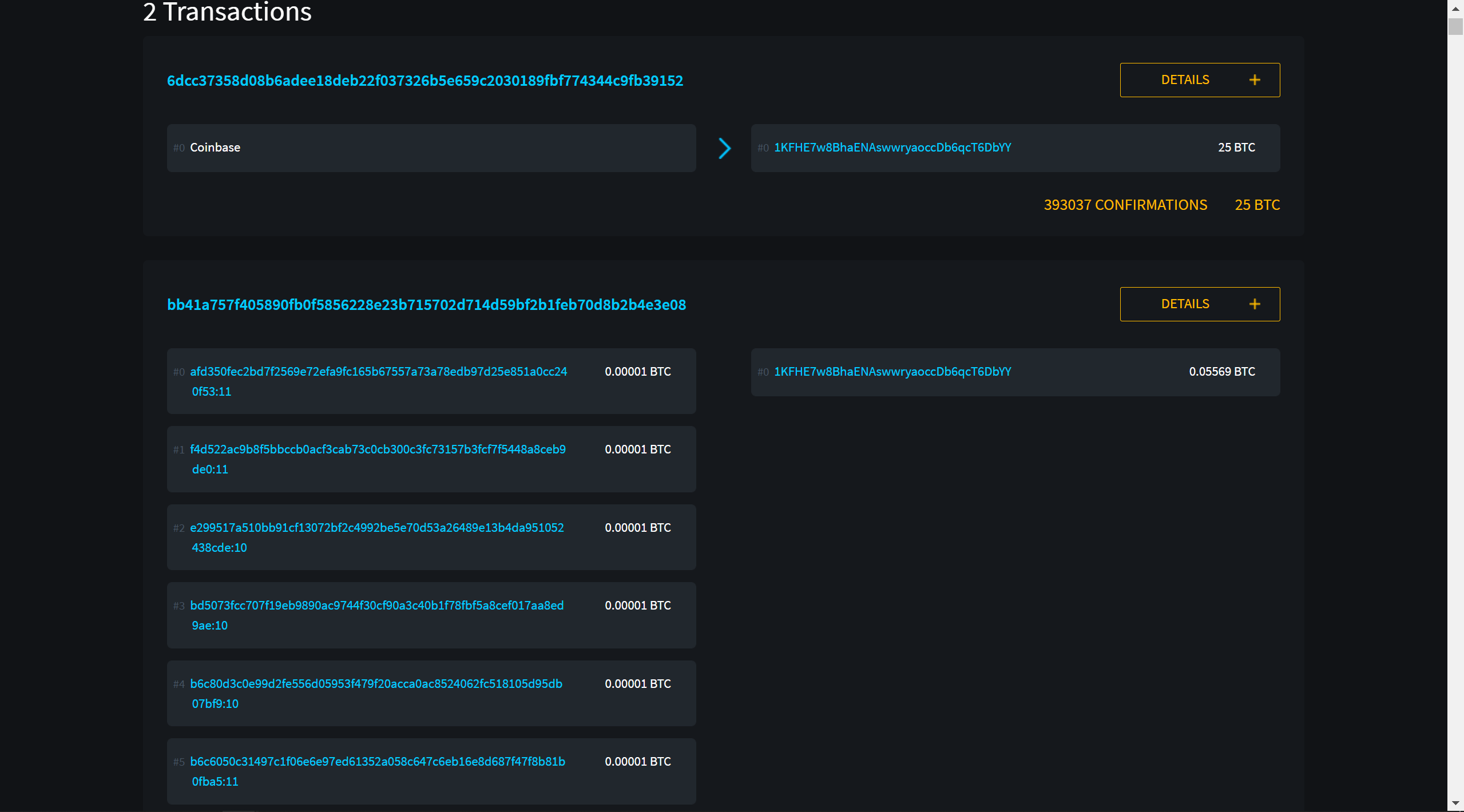Click the vertical scrollbar thumb
This screenshot has height=812, width=1464.
(x=1455, y=27)
